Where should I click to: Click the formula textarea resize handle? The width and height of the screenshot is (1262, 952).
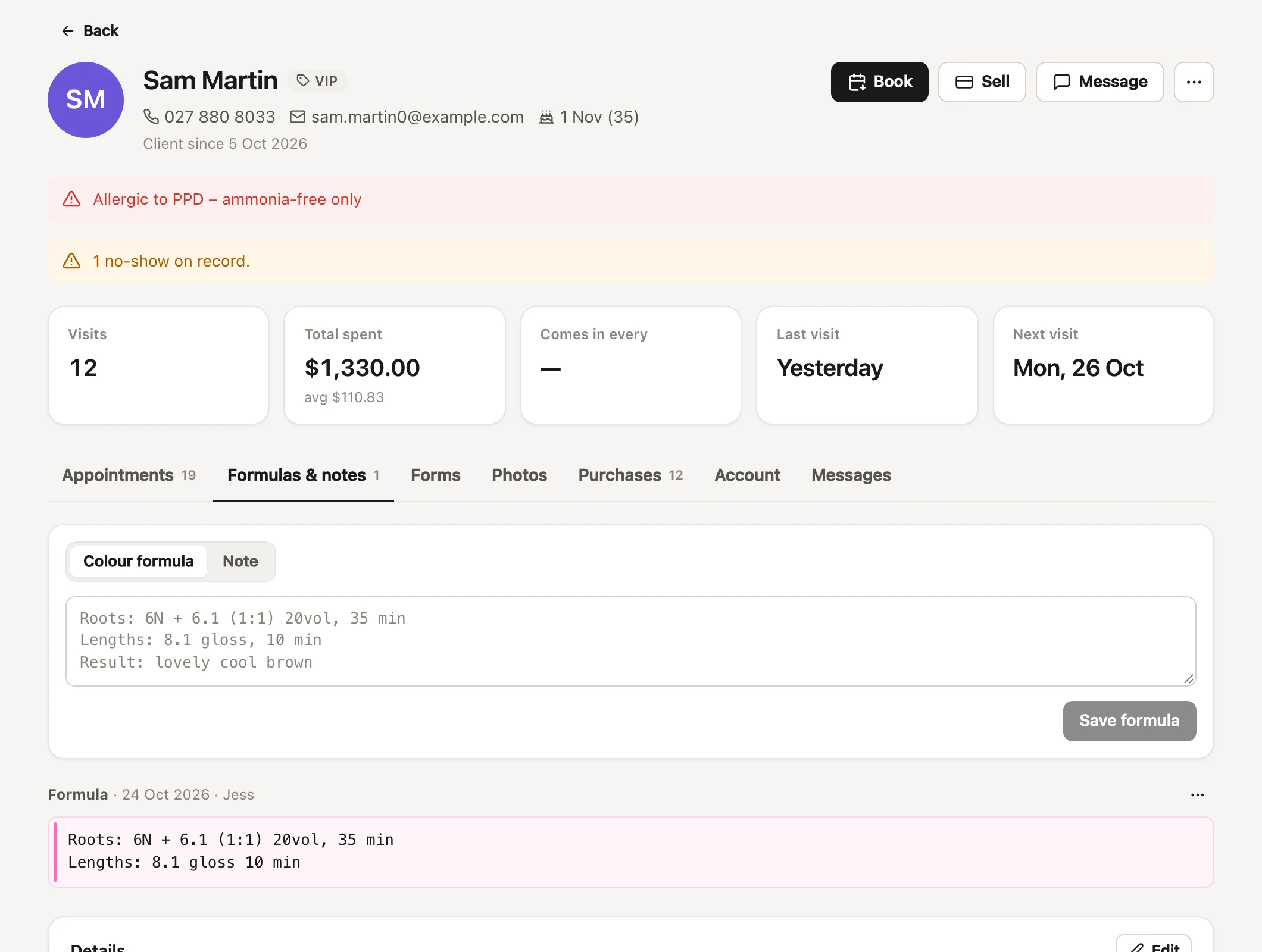tap(1189, 679)
